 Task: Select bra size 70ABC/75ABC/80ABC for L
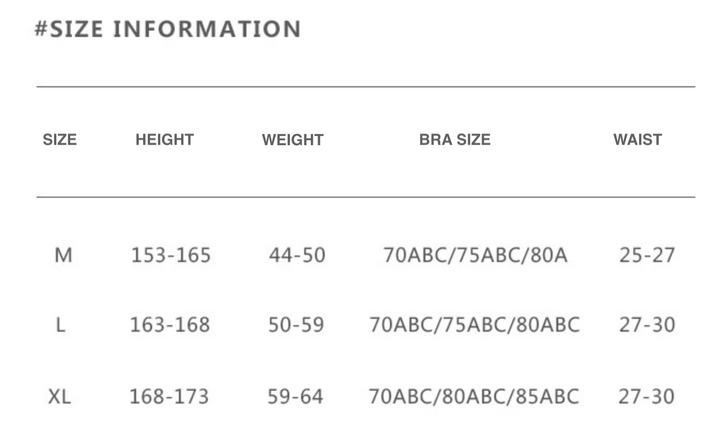click(x=474, y=325)
